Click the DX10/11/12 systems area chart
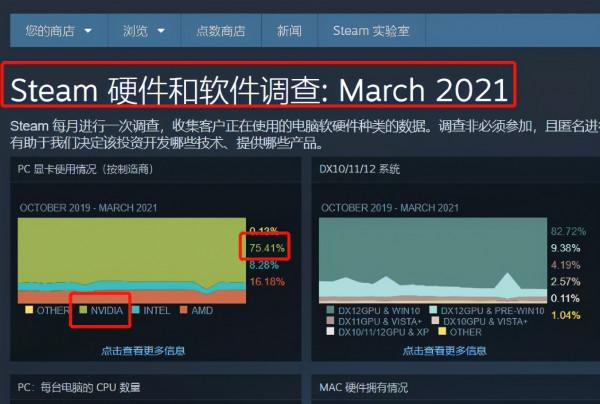Image resolution: width=600 pixels, height=404 pixels. click(x=433, y=261)
